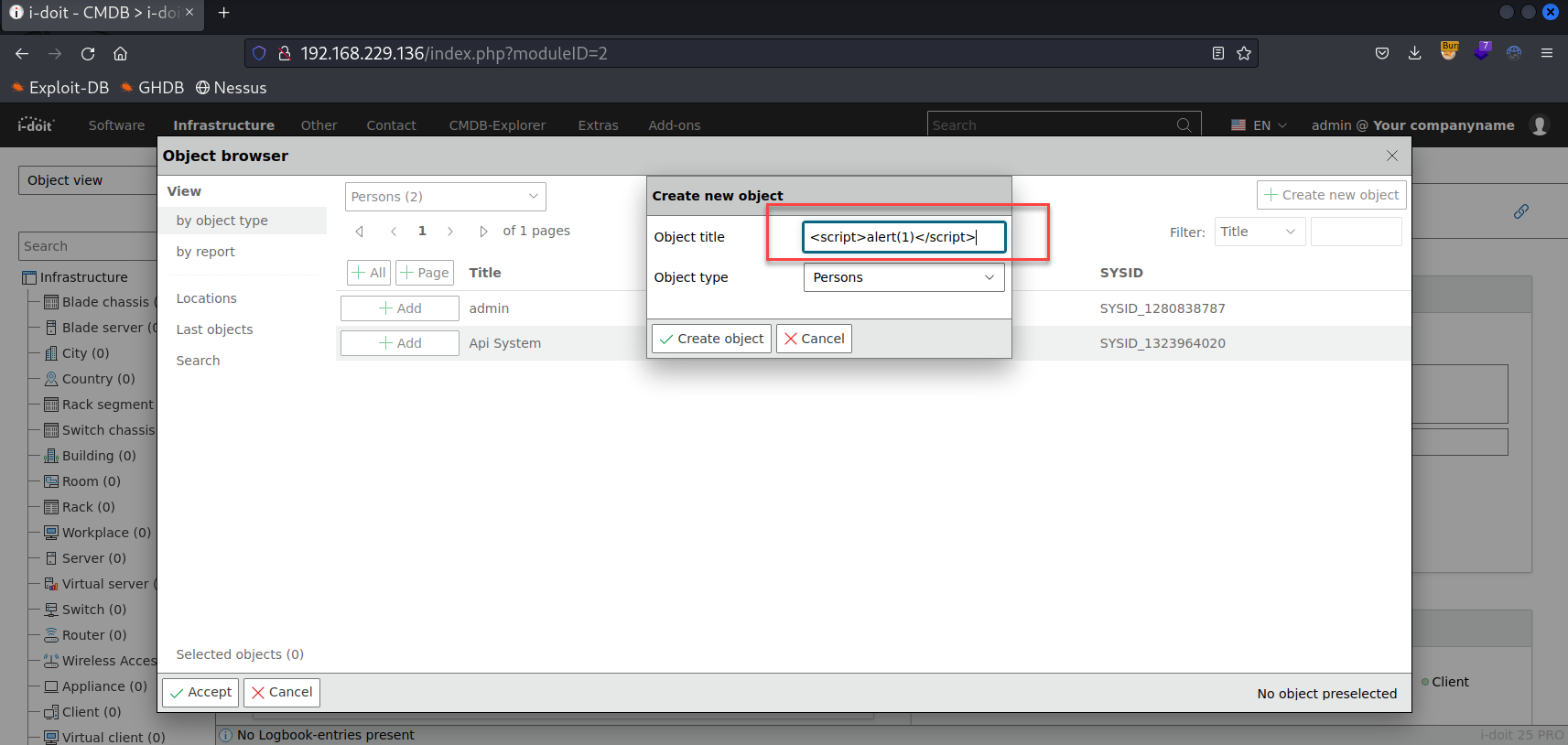Open the Pocket save icon
1568x745 pixels.
[1382, 53]
